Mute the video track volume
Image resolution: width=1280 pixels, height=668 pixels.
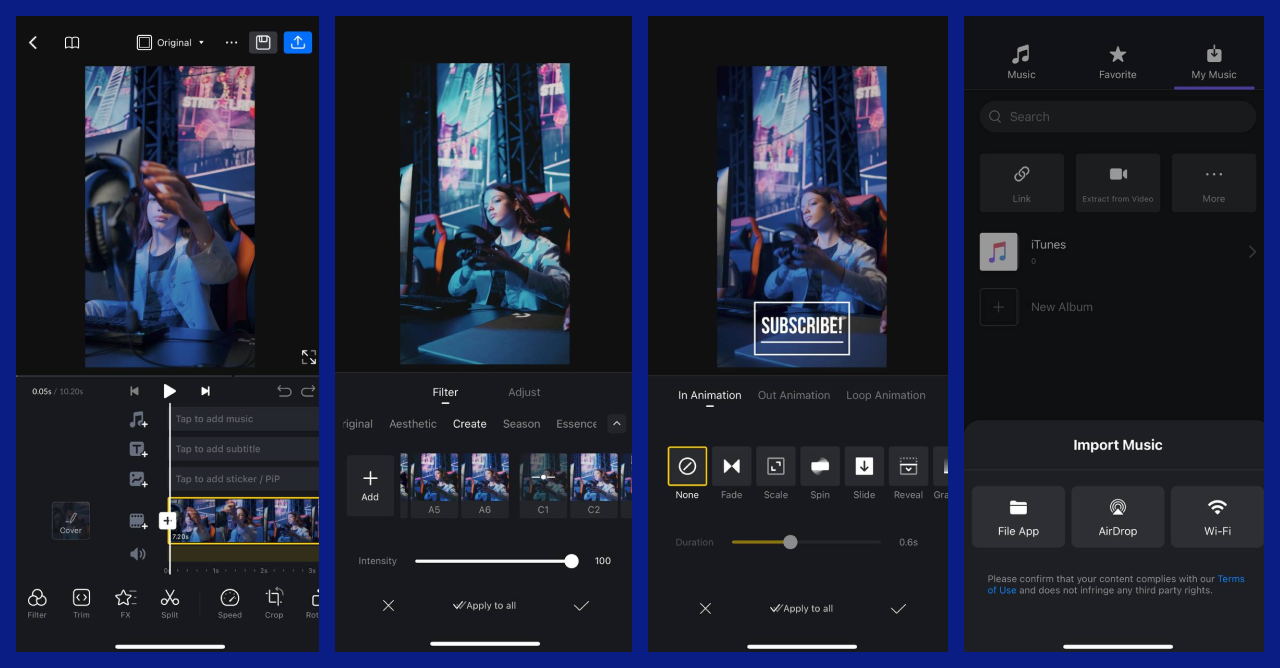(138, 553)
